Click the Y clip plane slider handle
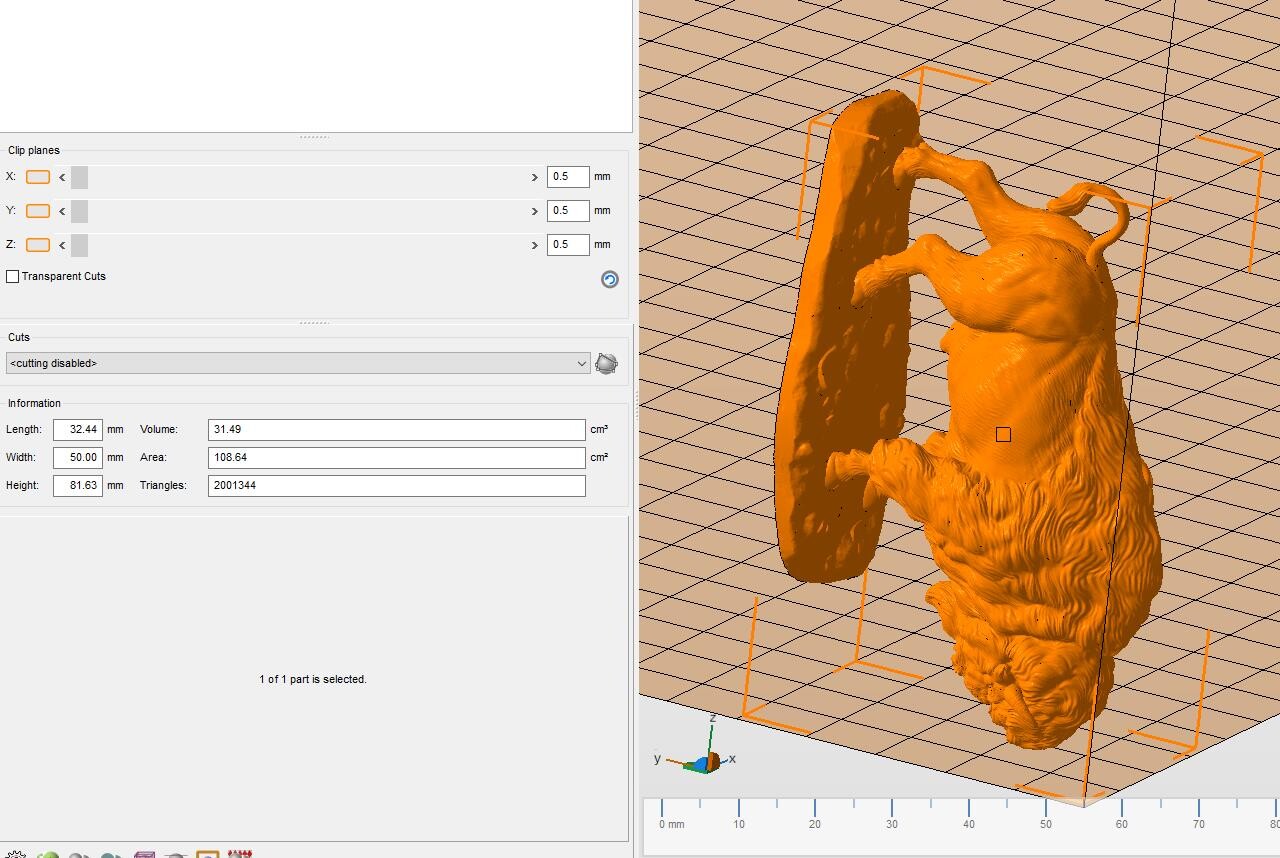The image size is (1280, 858). click(x=80, y=211)
